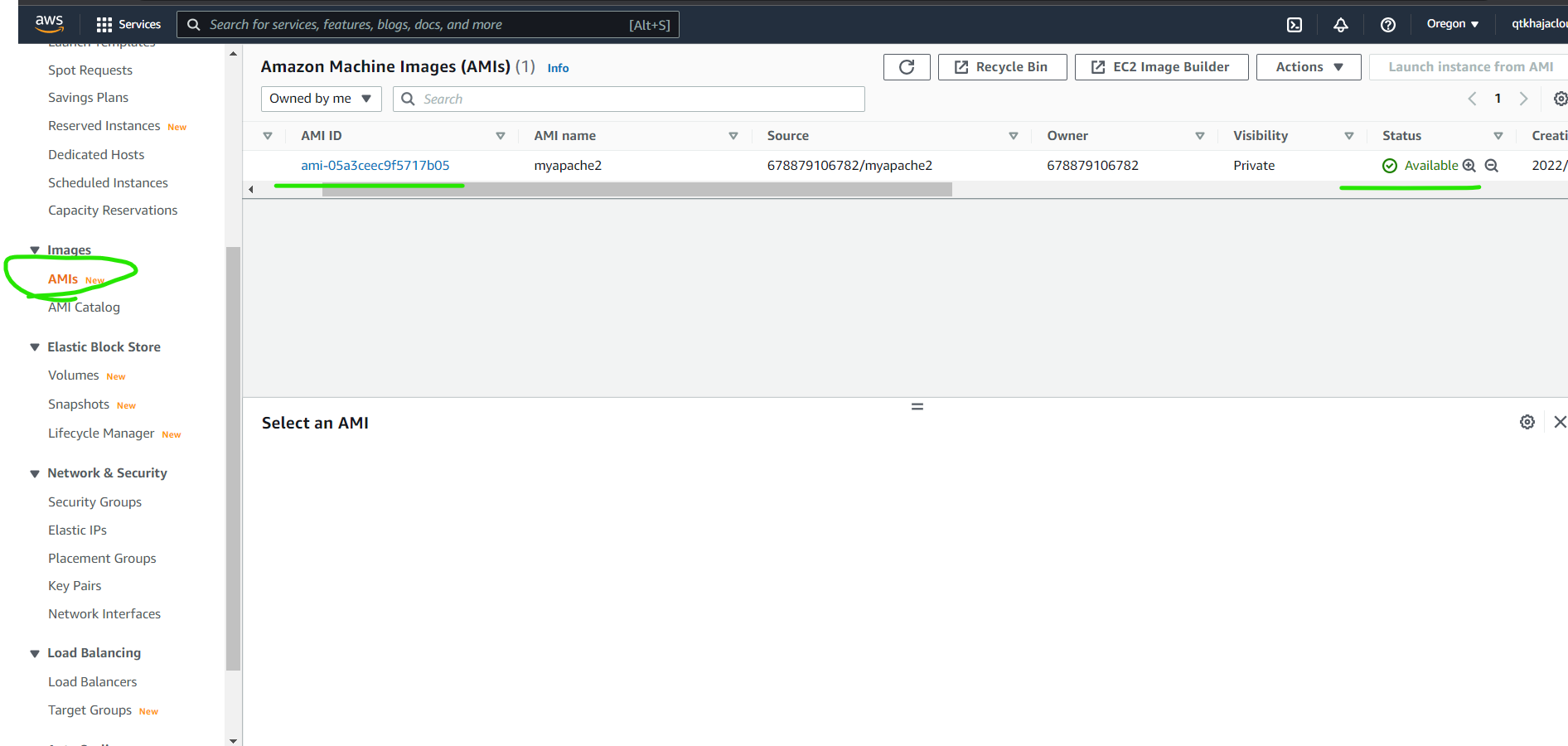Open the ami-05a3ceec9f5717b05 link

click(375, 166)
